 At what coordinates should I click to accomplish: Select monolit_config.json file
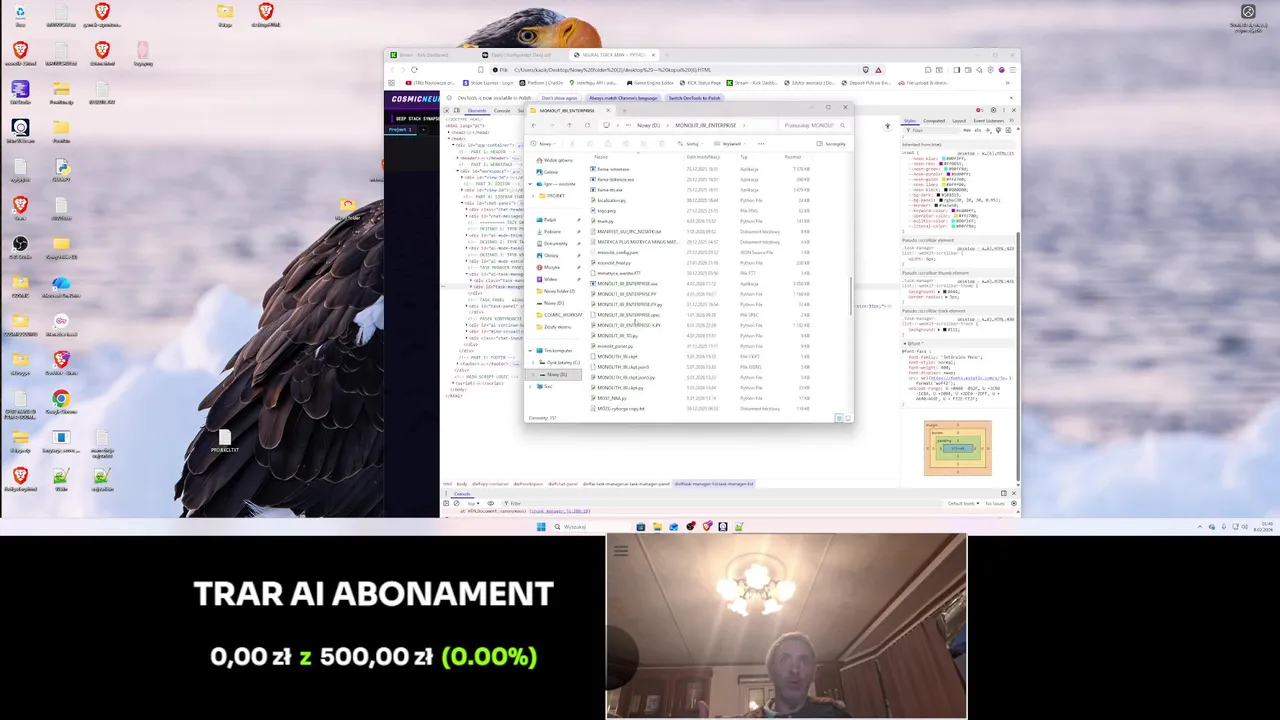(x=618, y=252)
